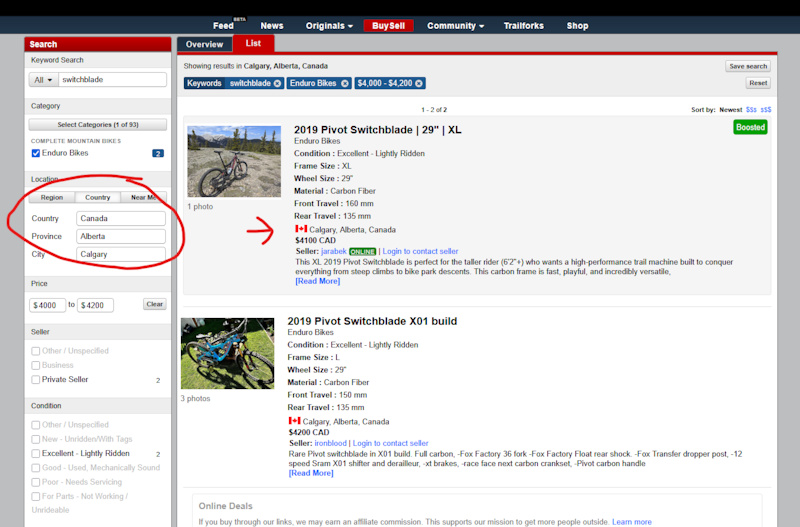Switch to the List tab
The height and width of the screenshot is (527, 800).
tap(253, 43)
